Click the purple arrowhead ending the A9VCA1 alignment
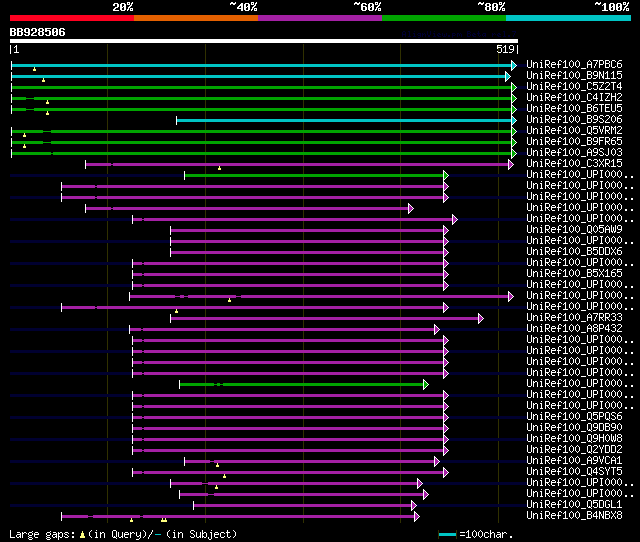Image resolution: width=640 pixels, height=542 pixels. [437, 462]
